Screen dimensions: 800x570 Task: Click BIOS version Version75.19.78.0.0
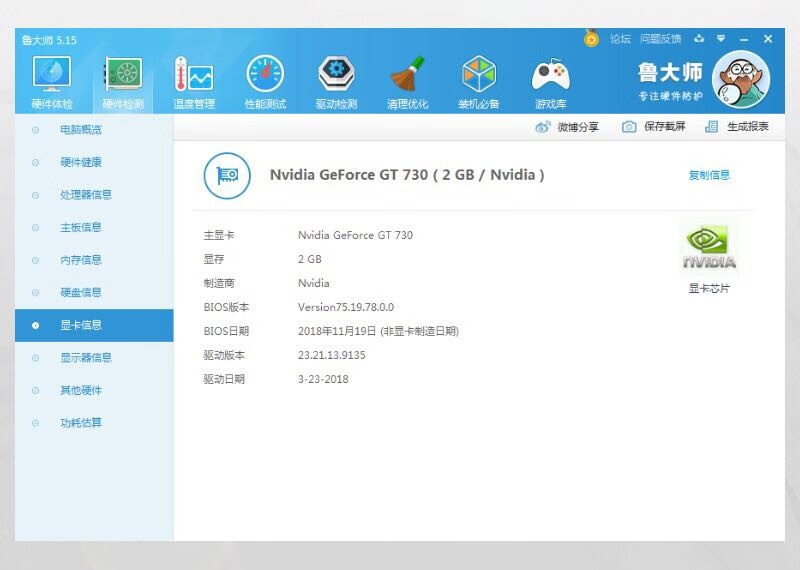[346, 307]
